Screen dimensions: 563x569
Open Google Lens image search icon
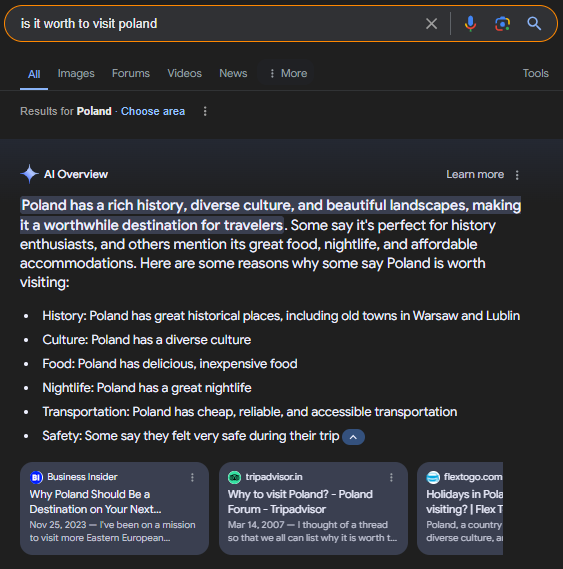pyautogui.click(x=502, y=24)
